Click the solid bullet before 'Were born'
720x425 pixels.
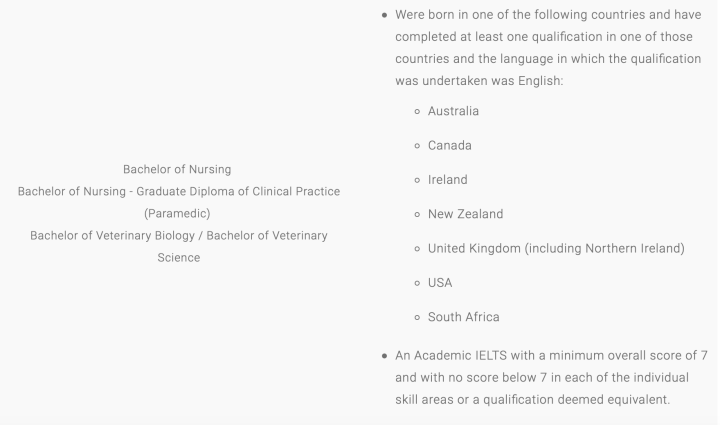coord(384,15)
